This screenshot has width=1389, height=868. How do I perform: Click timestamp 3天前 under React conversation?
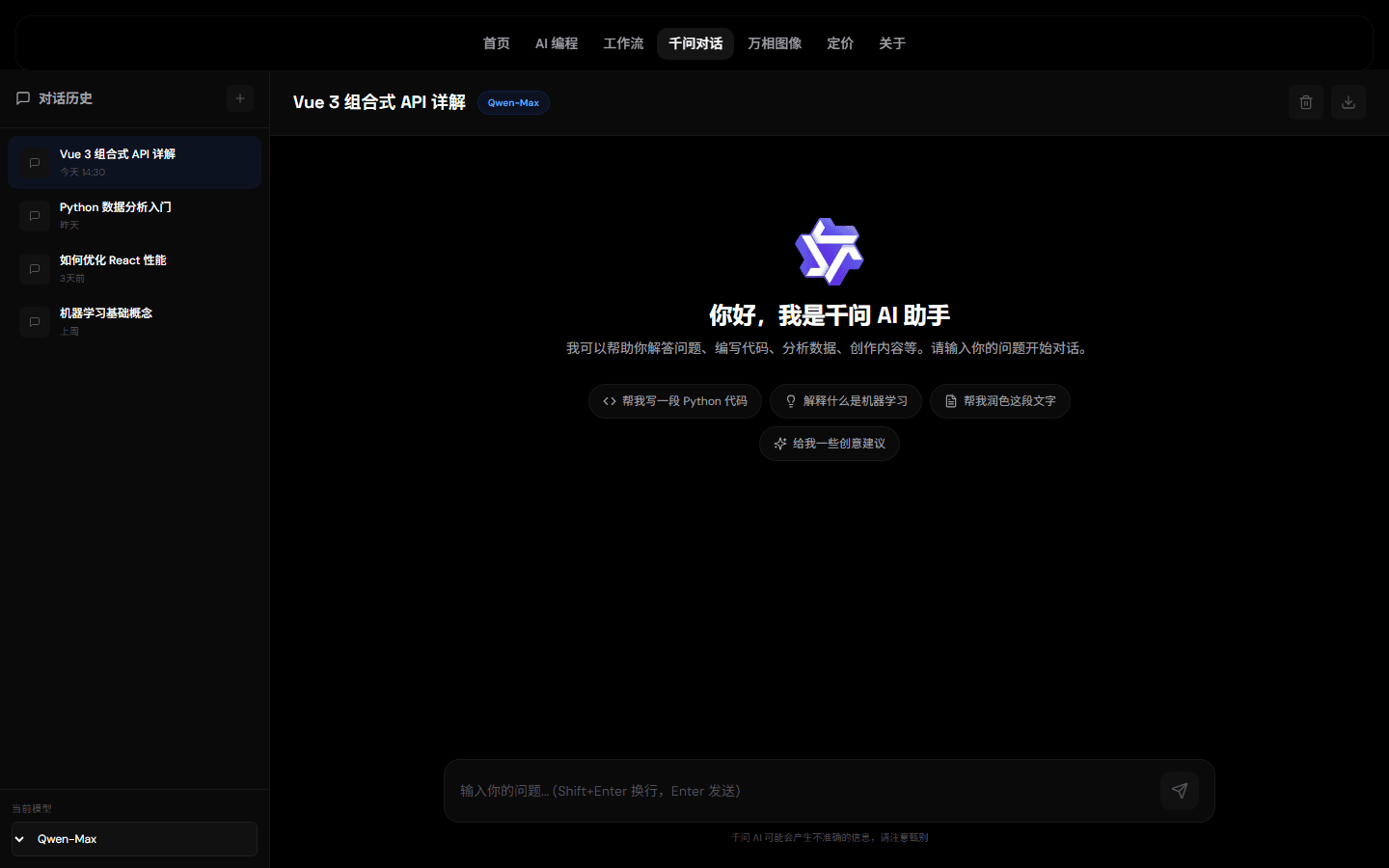point(72,279)
